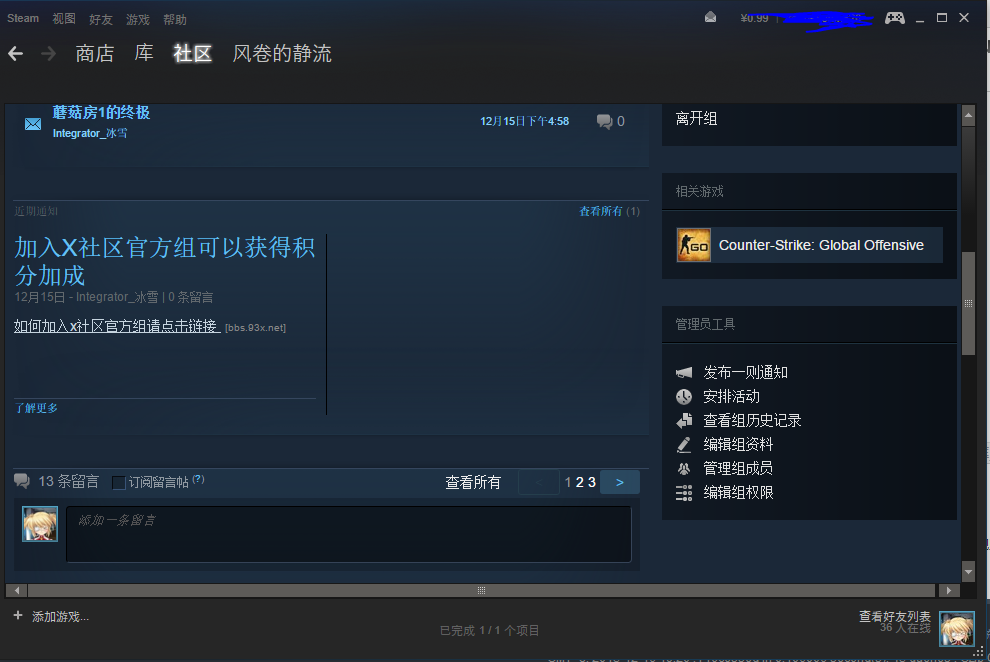Click the announcement megaphone icon
Viewport: 990px width, 662px height.
pyautogui.click(x=684, y=372)
